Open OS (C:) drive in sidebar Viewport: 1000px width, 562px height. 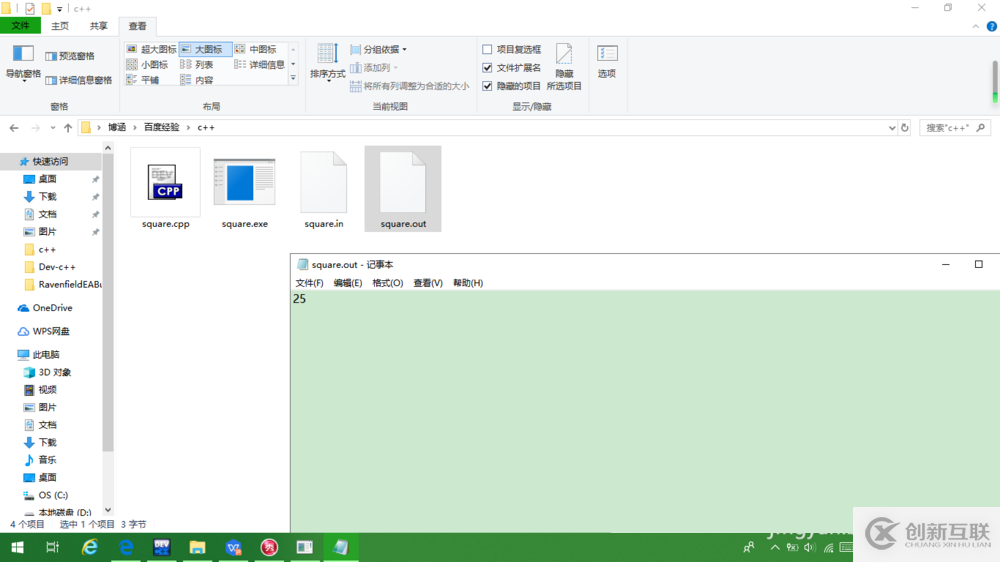[x=53, y=495]
